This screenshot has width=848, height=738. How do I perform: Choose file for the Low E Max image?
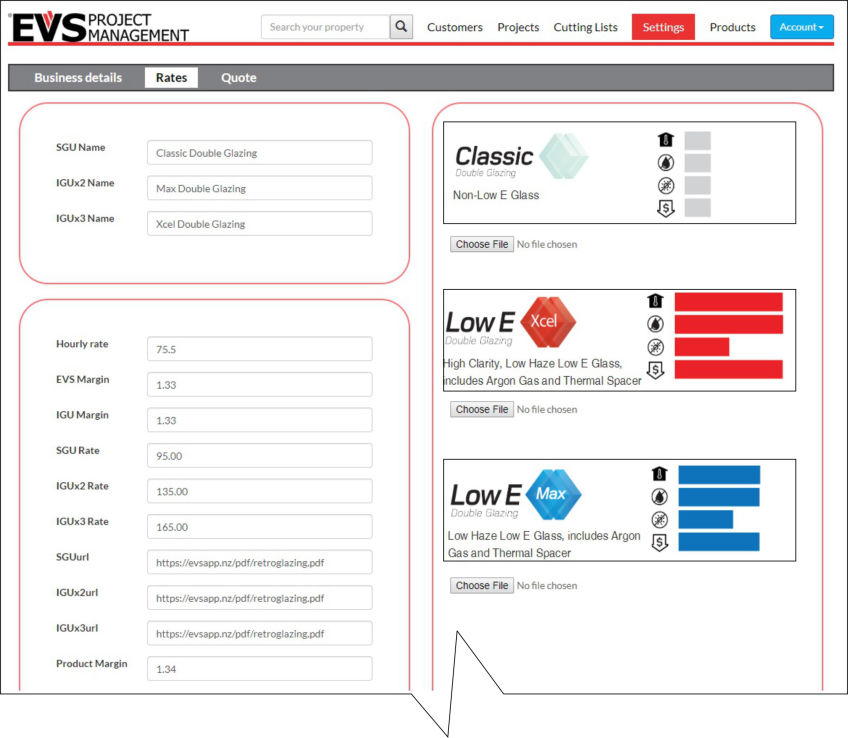pos(482,586)
